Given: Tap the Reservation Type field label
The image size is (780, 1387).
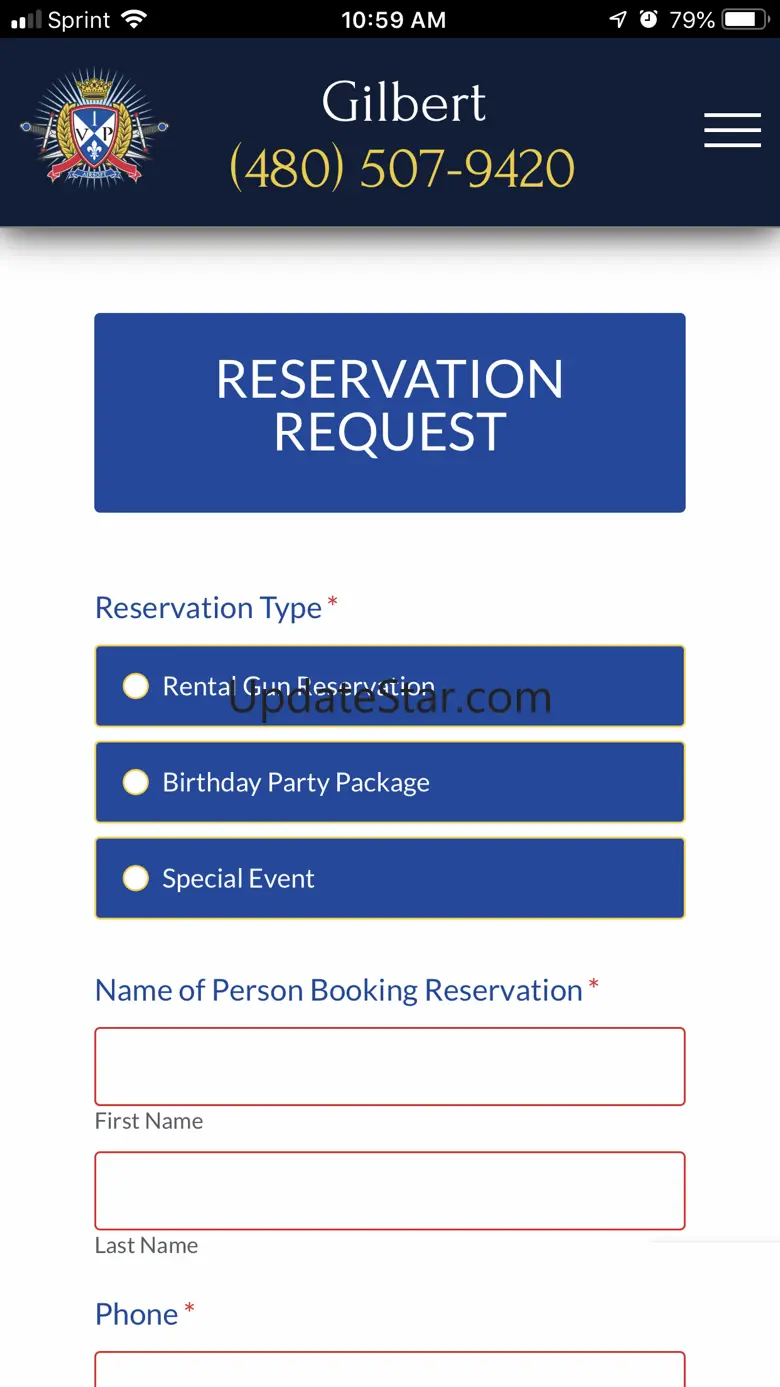Looking at the screenshot, I should (208, 608).
